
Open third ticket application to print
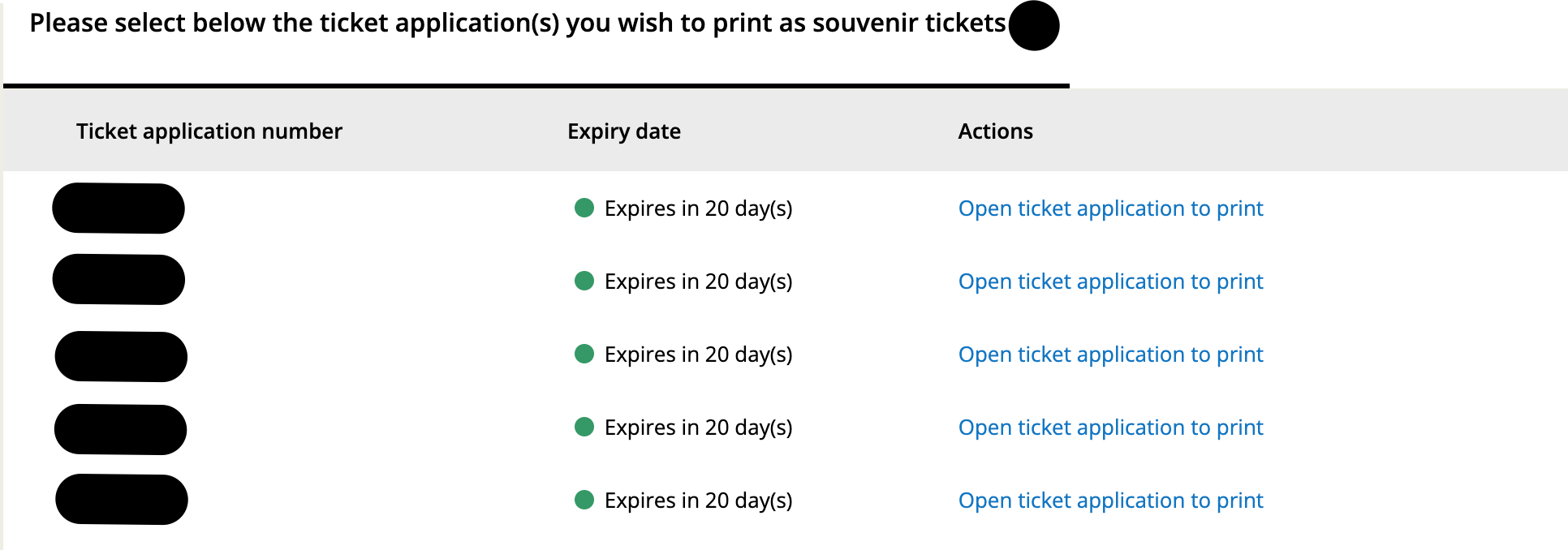point(1110,354)
